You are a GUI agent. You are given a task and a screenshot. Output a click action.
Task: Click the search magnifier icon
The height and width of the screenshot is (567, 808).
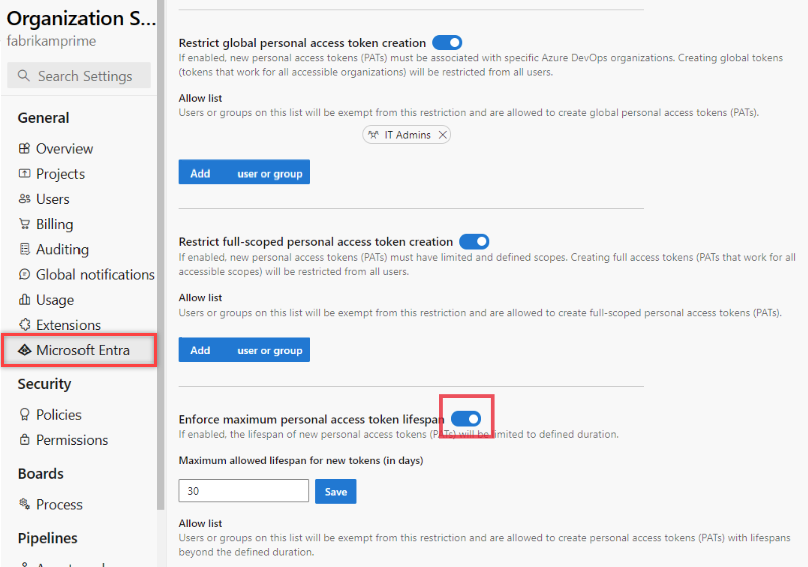coord(24,76)
